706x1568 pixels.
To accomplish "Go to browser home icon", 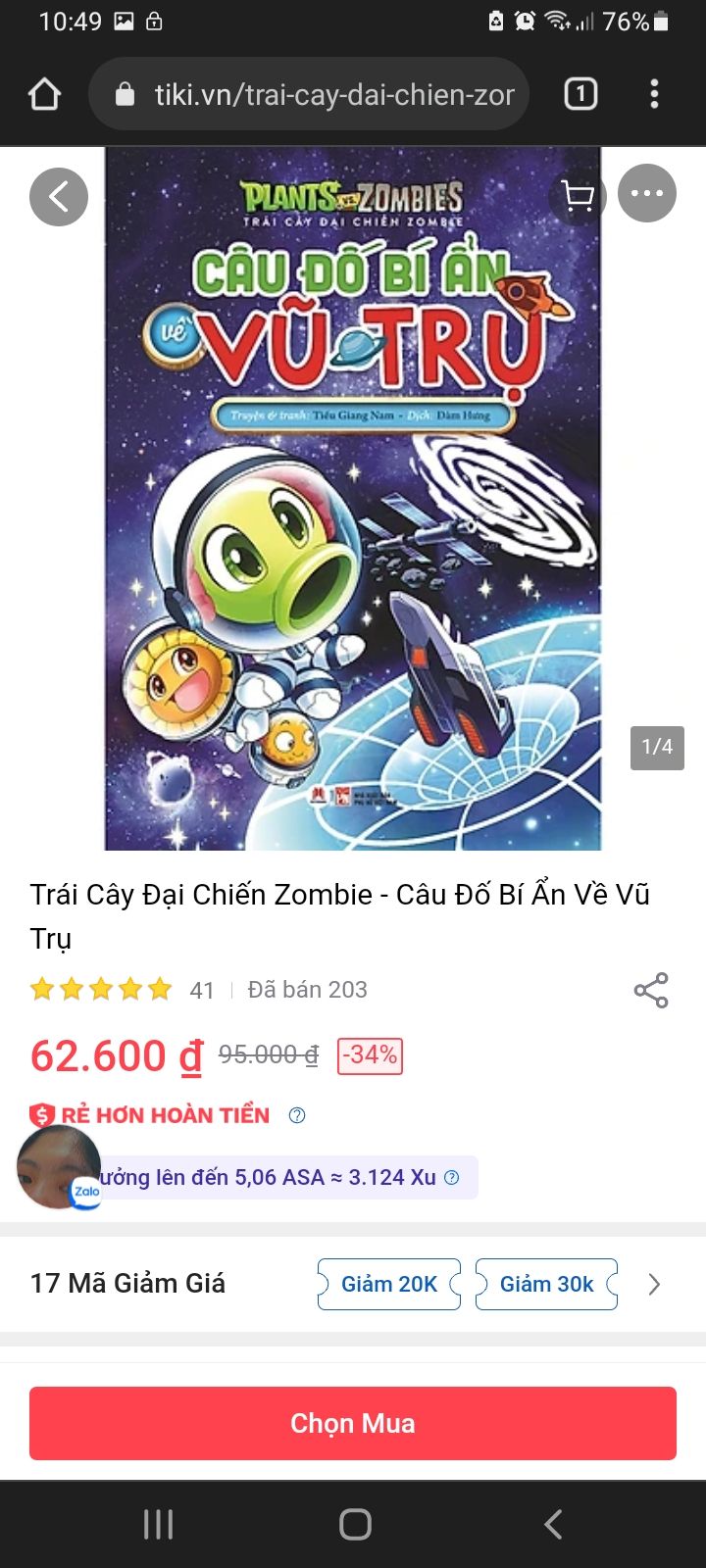I will [x=45, y=94].
